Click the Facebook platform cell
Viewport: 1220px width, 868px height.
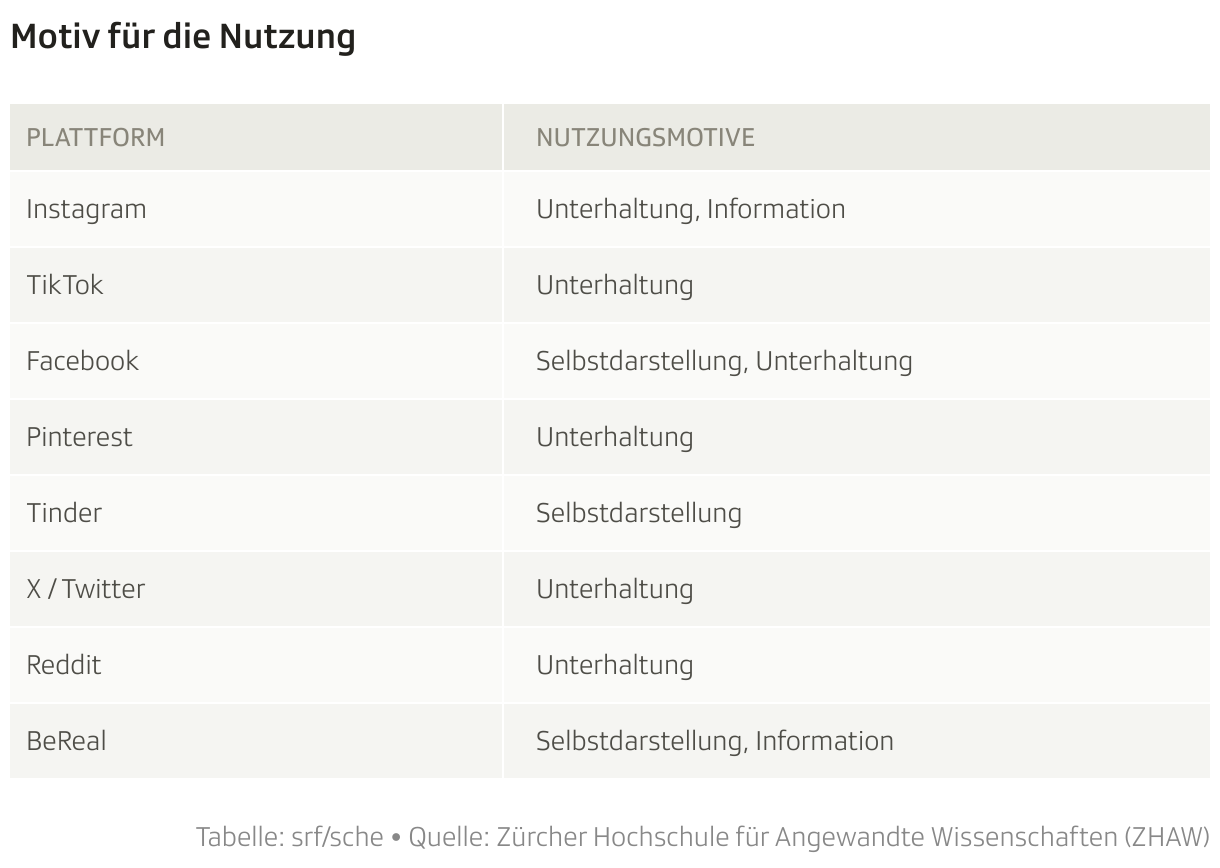[x=256, y=361]
